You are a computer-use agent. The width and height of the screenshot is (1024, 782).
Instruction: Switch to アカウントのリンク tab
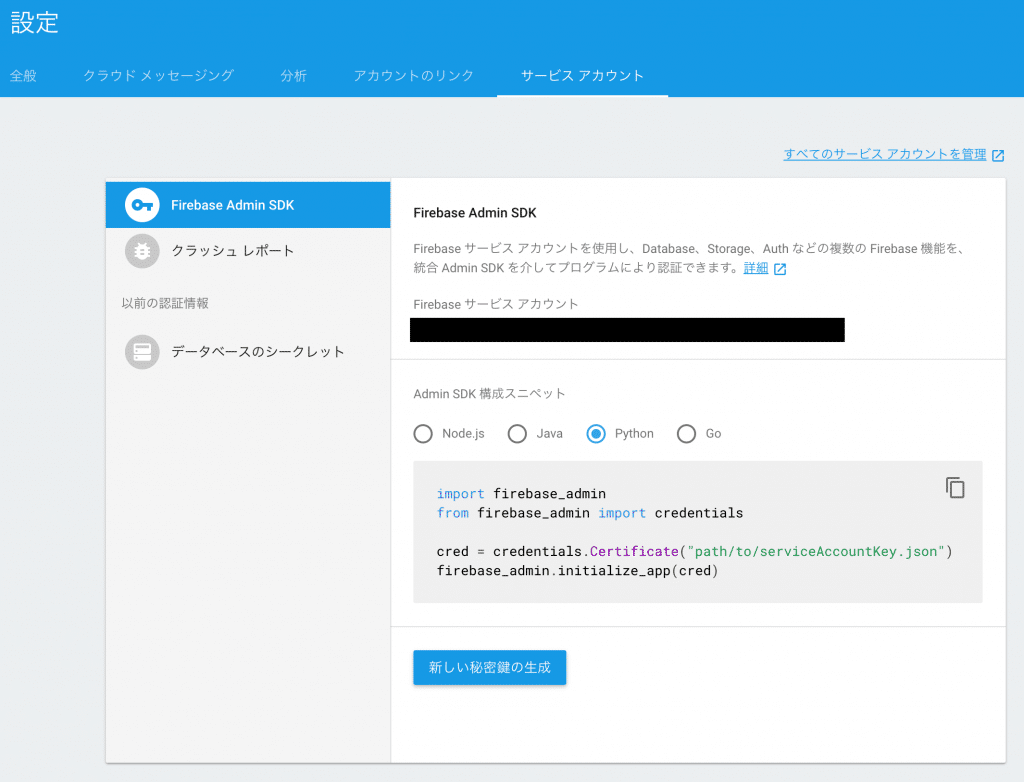[x=414, y=76]
